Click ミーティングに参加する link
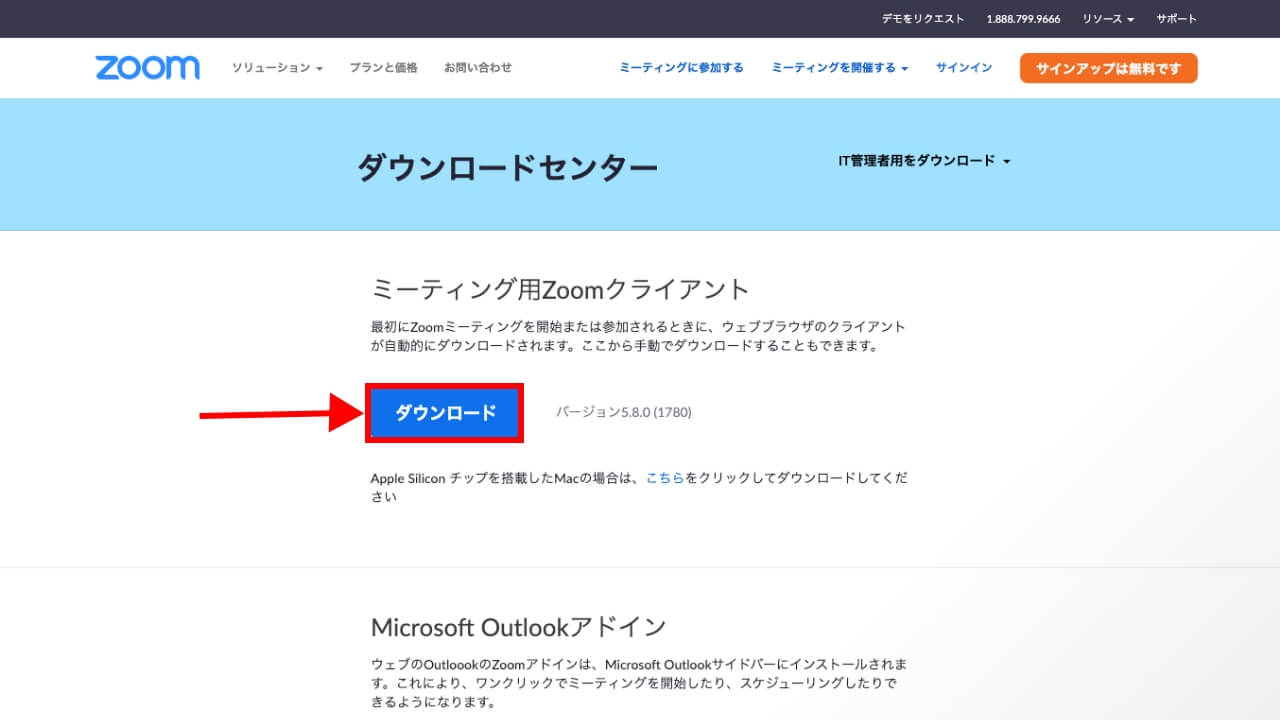Viewport: 1280px width, 720px height. tap(681, 68)
